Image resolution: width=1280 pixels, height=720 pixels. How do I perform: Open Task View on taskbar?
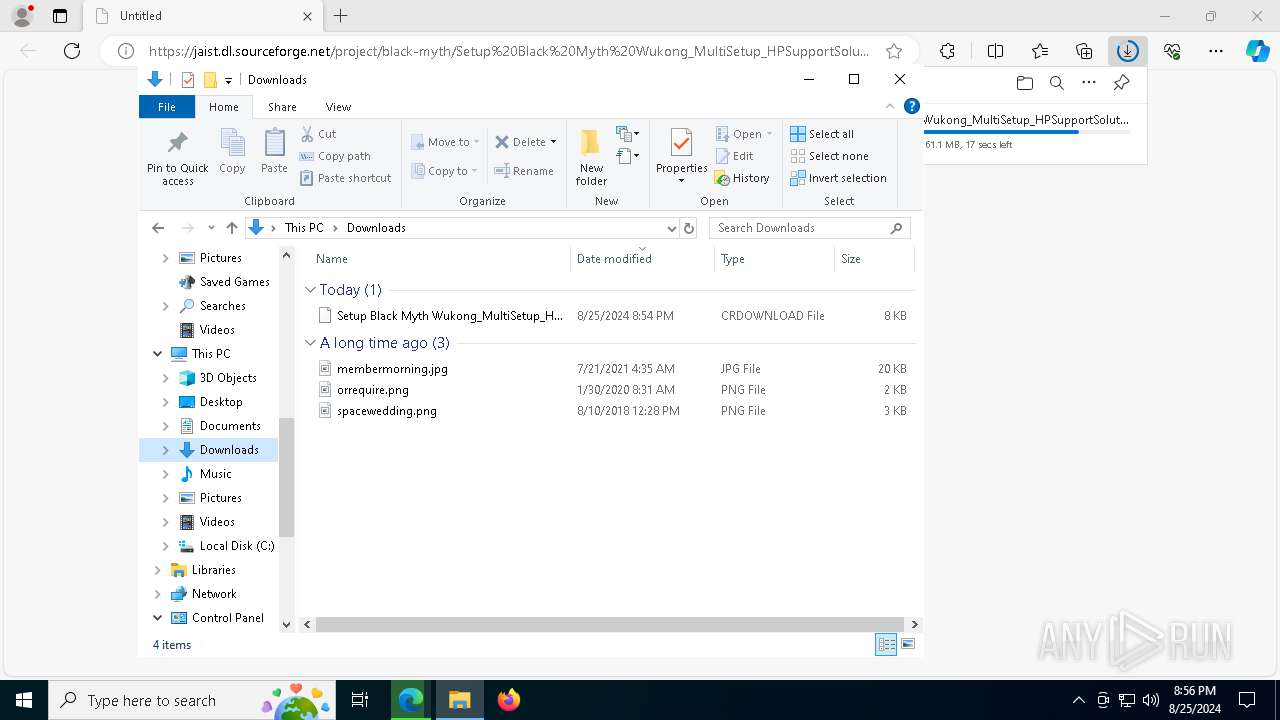pos(360,700)
